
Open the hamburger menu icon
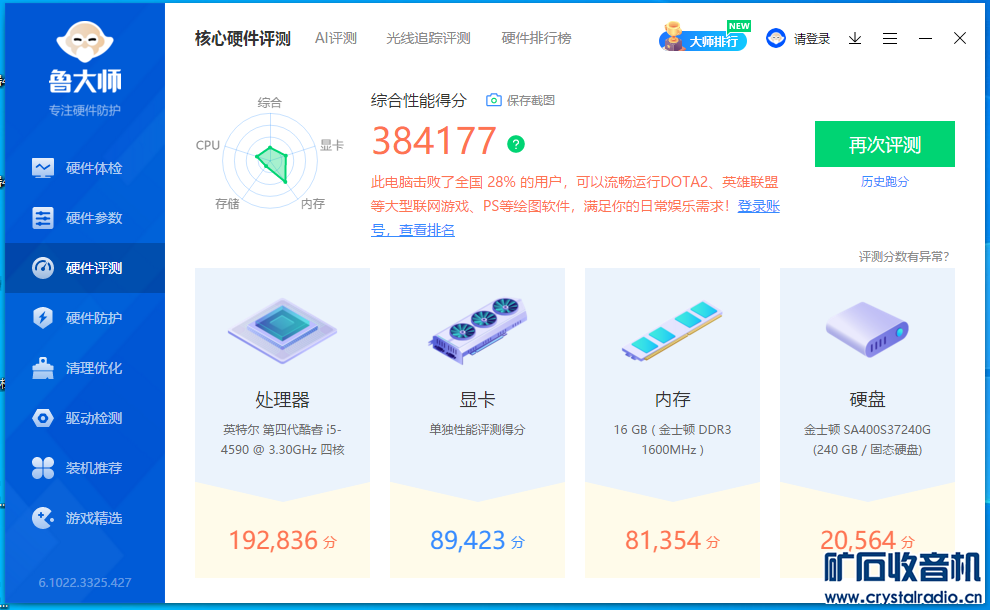pyautogui.click(x=890, y=39)
